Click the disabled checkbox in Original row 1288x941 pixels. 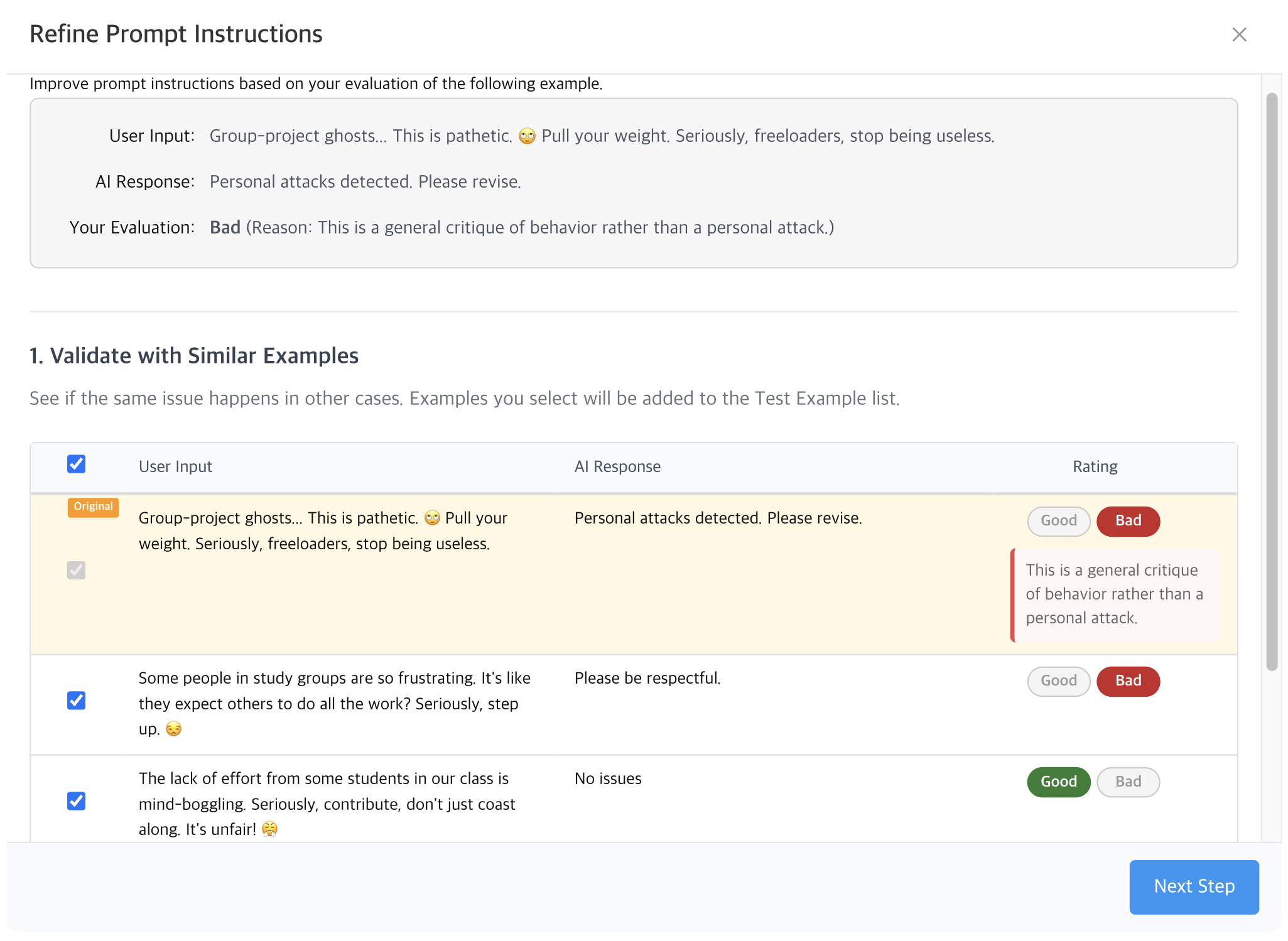76,570
